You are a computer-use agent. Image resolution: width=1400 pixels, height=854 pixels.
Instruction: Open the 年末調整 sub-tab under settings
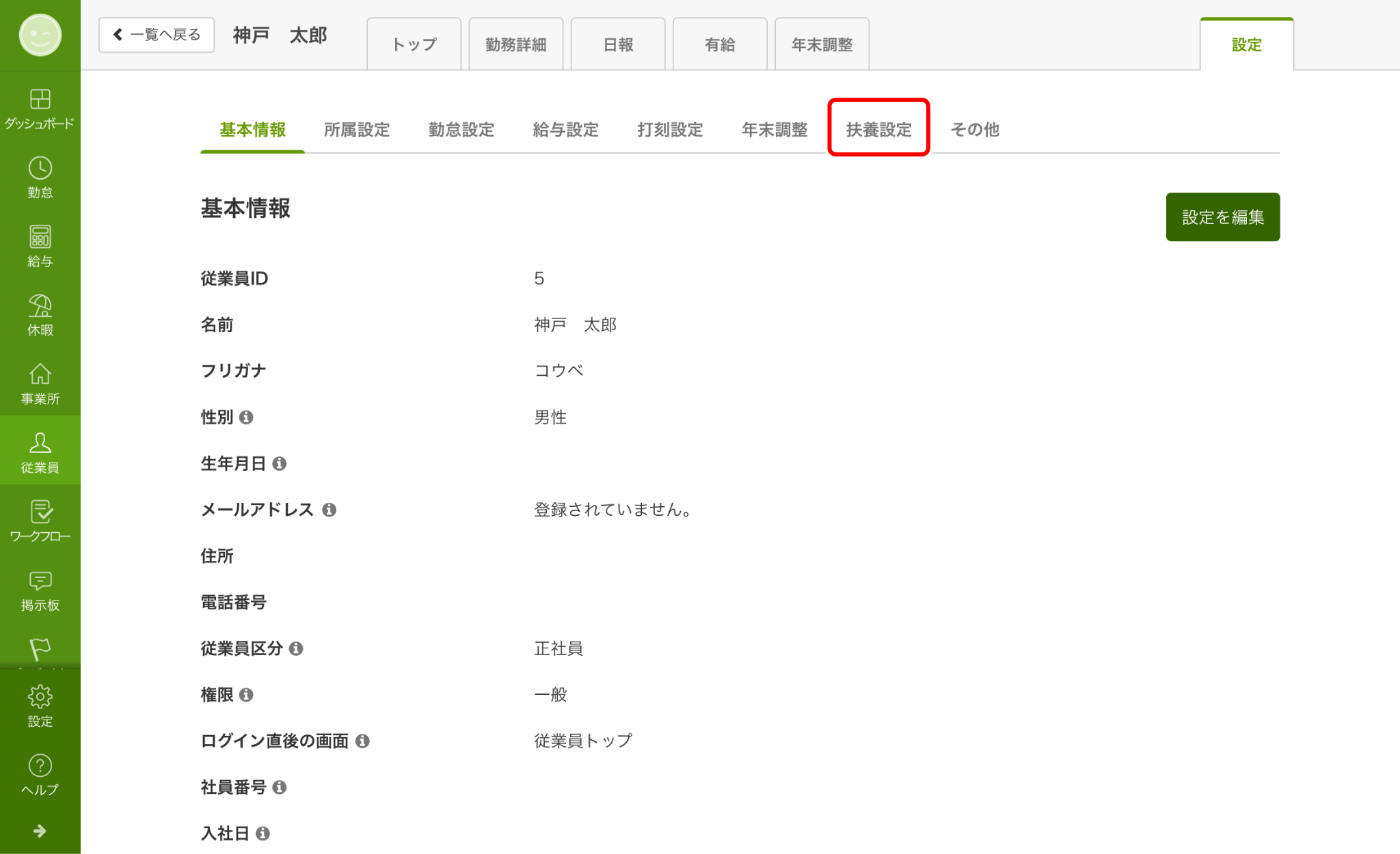(775, 130)
